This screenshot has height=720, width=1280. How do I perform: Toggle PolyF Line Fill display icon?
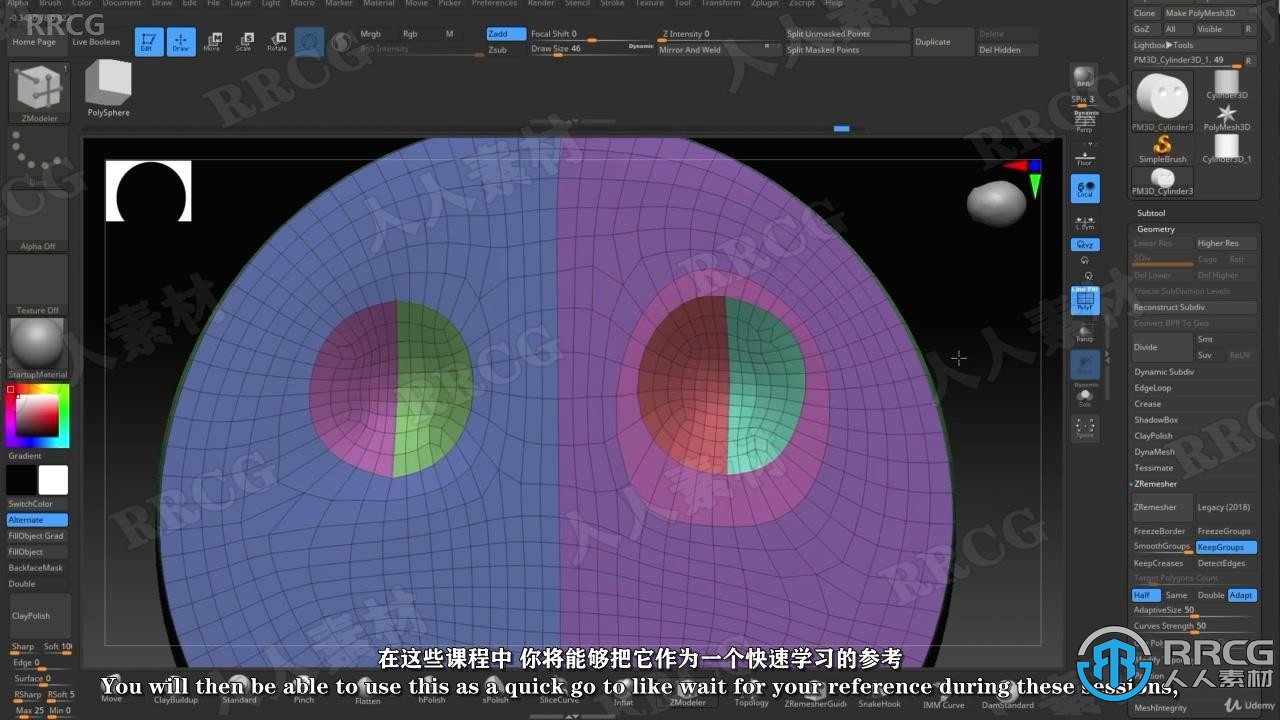pyautogui.click(x=1085, y=300)
